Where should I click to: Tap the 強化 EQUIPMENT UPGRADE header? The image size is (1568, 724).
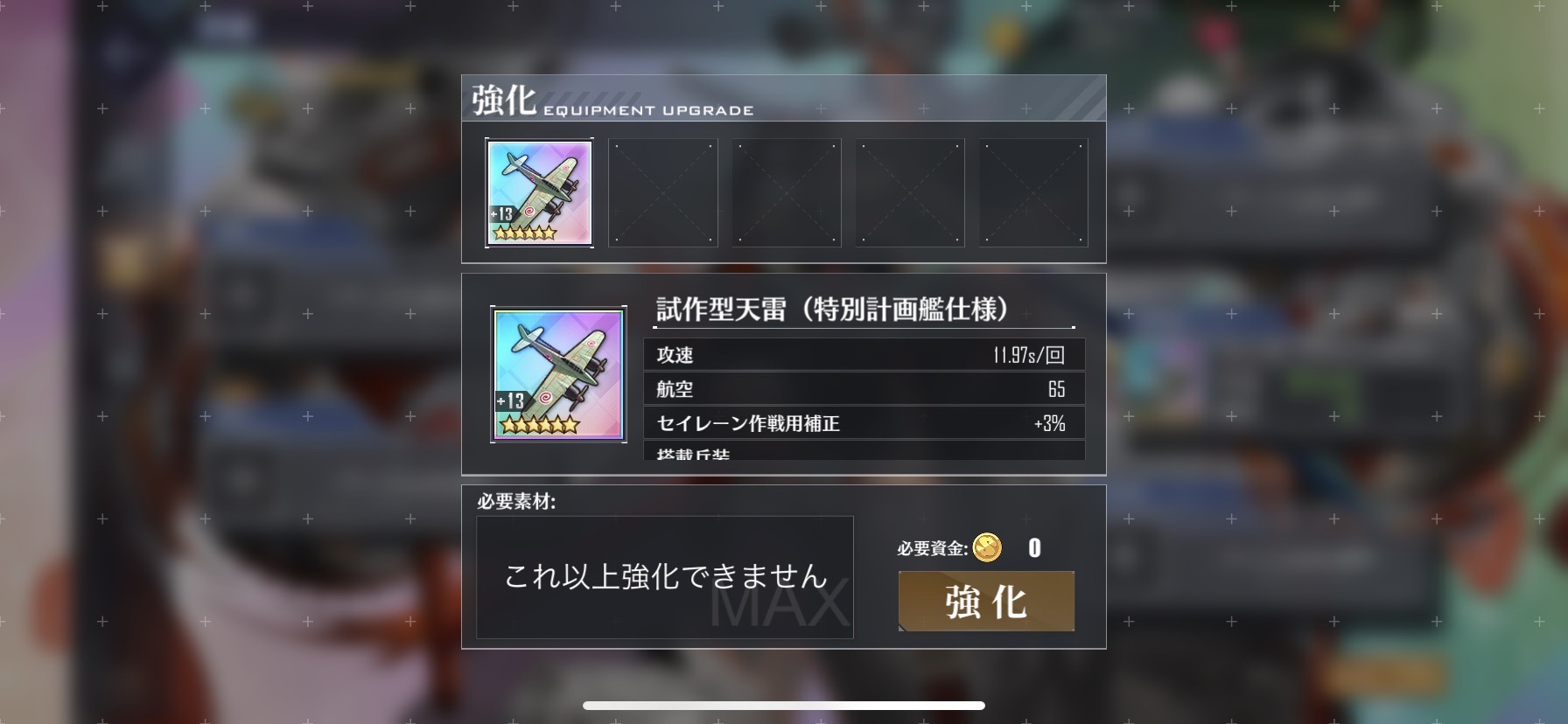(x=612, y=101)
